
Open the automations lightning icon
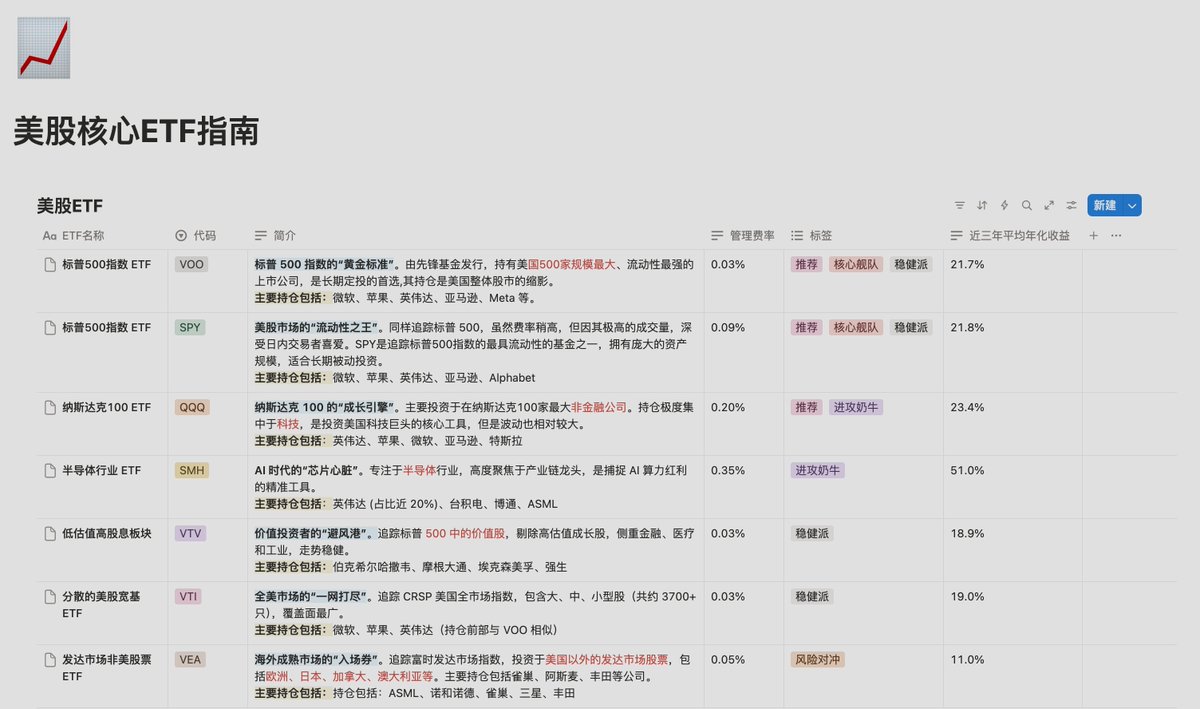coord(1004,205)
